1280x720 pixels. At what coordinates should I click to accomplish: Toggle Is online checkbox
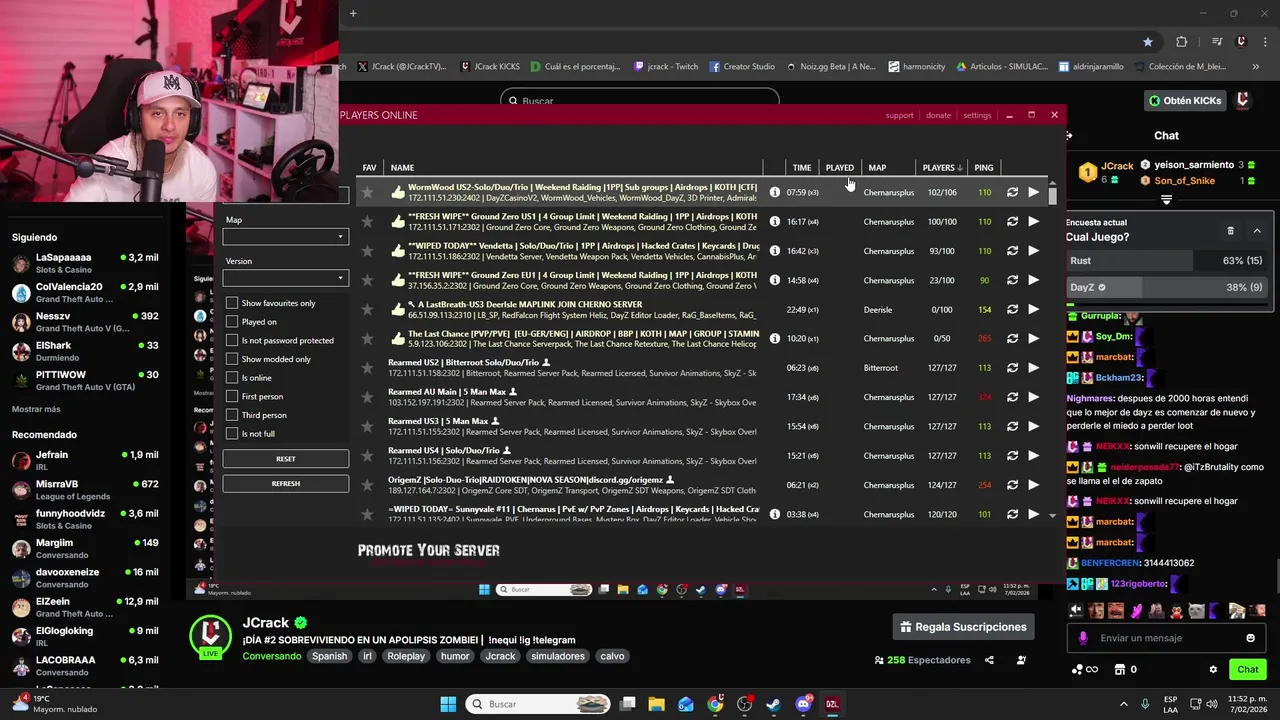[232, 378]
